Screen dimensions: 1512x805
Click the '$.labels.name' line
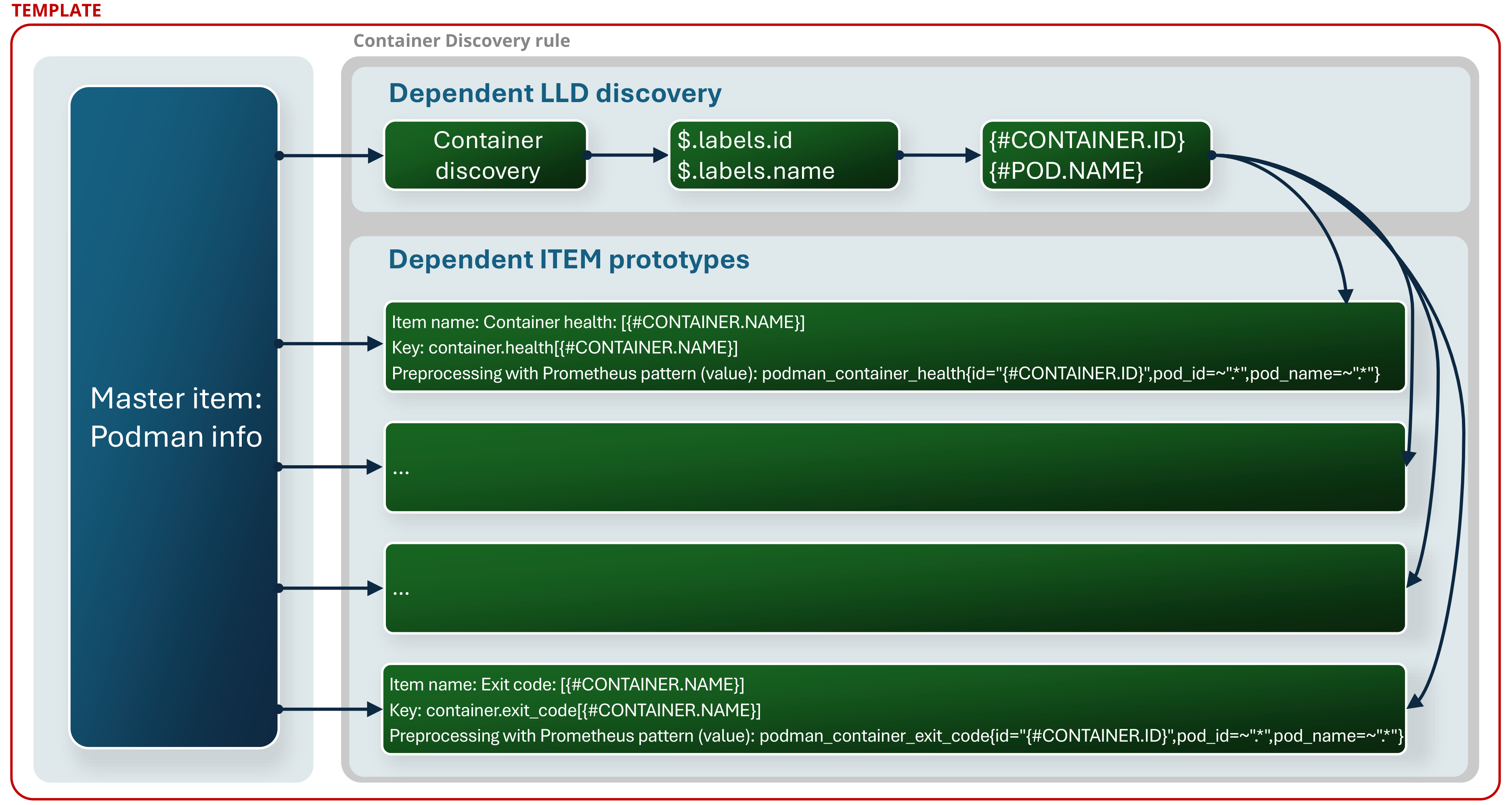pyautogui.click(x=756, y=171)
